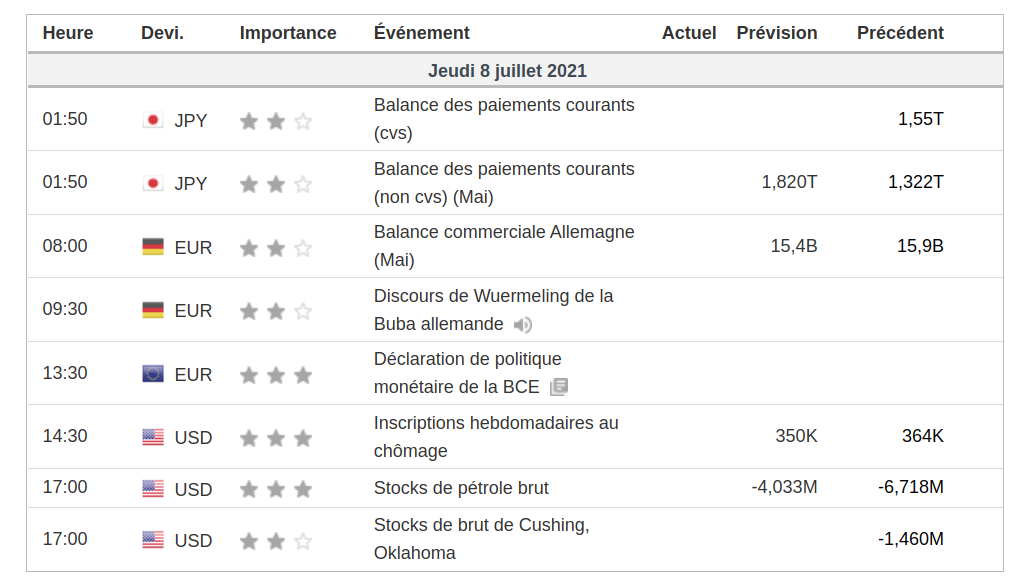1025x576 pixels.
Task: Click the document icon beside BCE declaration
Action: tap(559, 387)
